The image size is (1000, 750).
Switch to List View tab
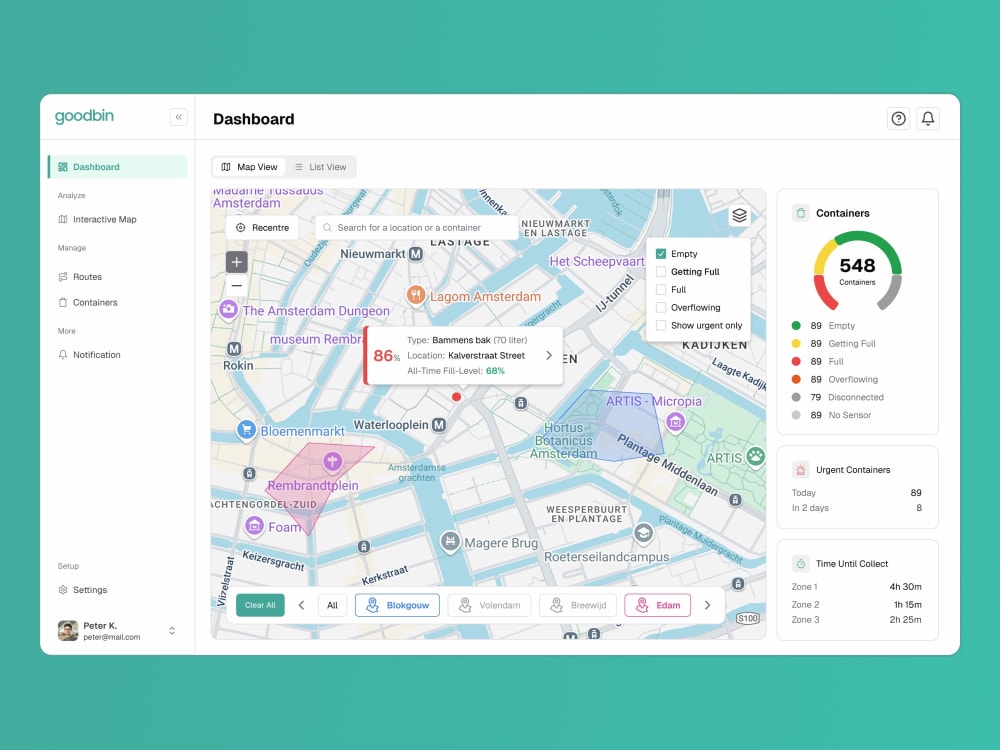tap(320, 167)
